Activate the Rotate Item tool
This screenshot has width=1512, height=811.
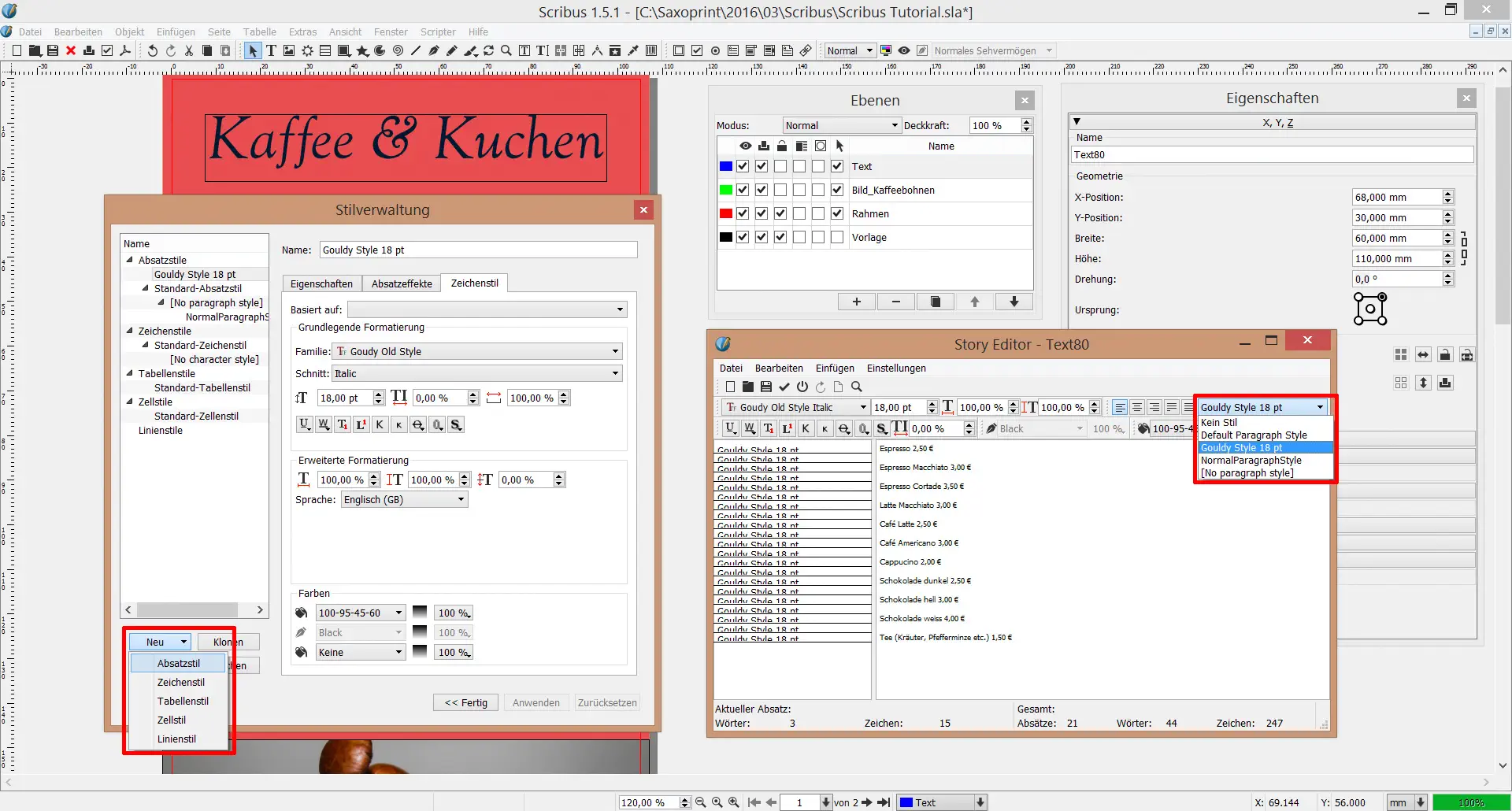pyautogui.click(x=489, y=50)
